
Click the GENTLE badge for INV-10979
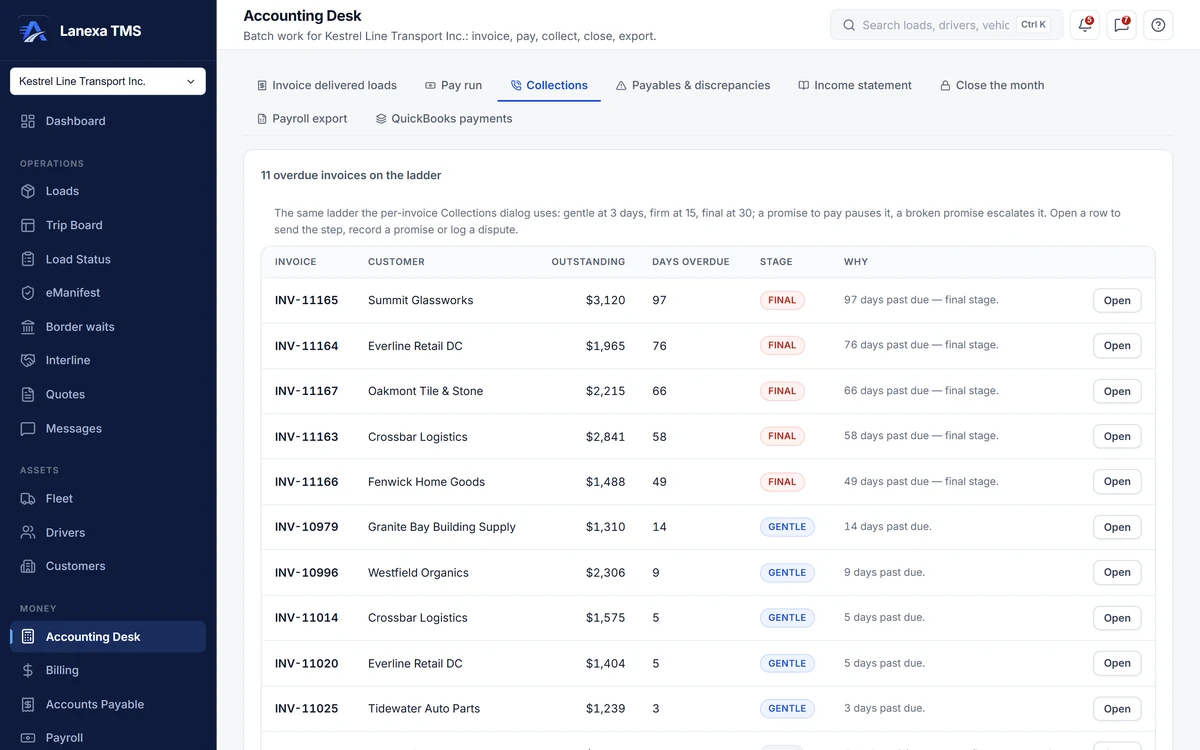tap(787, 527)
